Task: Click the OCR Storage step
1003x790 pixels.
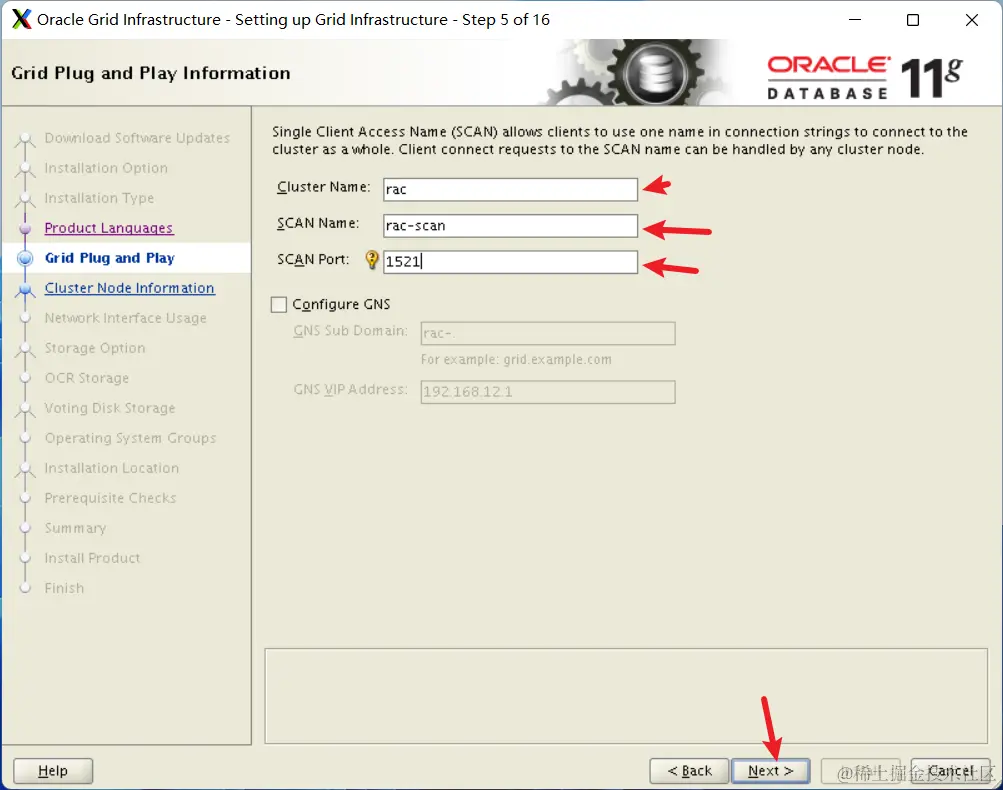Action: (86, 379)
